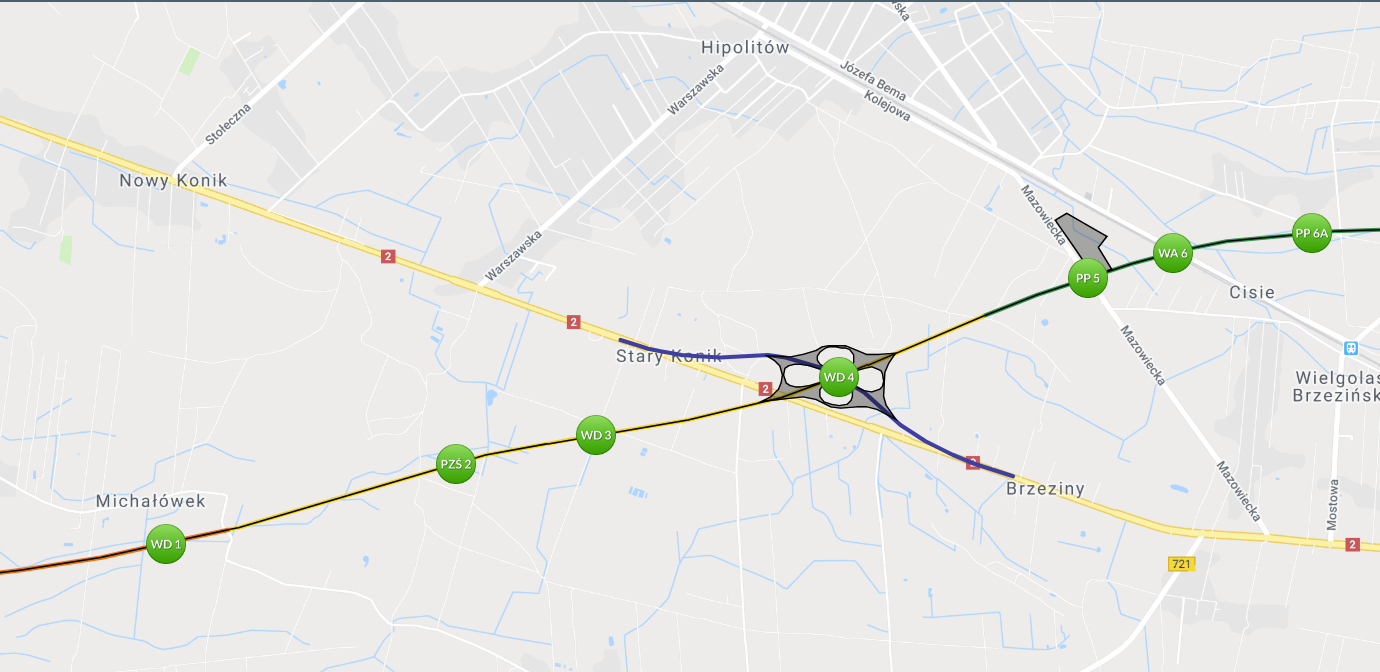Select the PZS 2 map marker
1380x672 pixels.
pyautogui.click(x=456, y=464)
